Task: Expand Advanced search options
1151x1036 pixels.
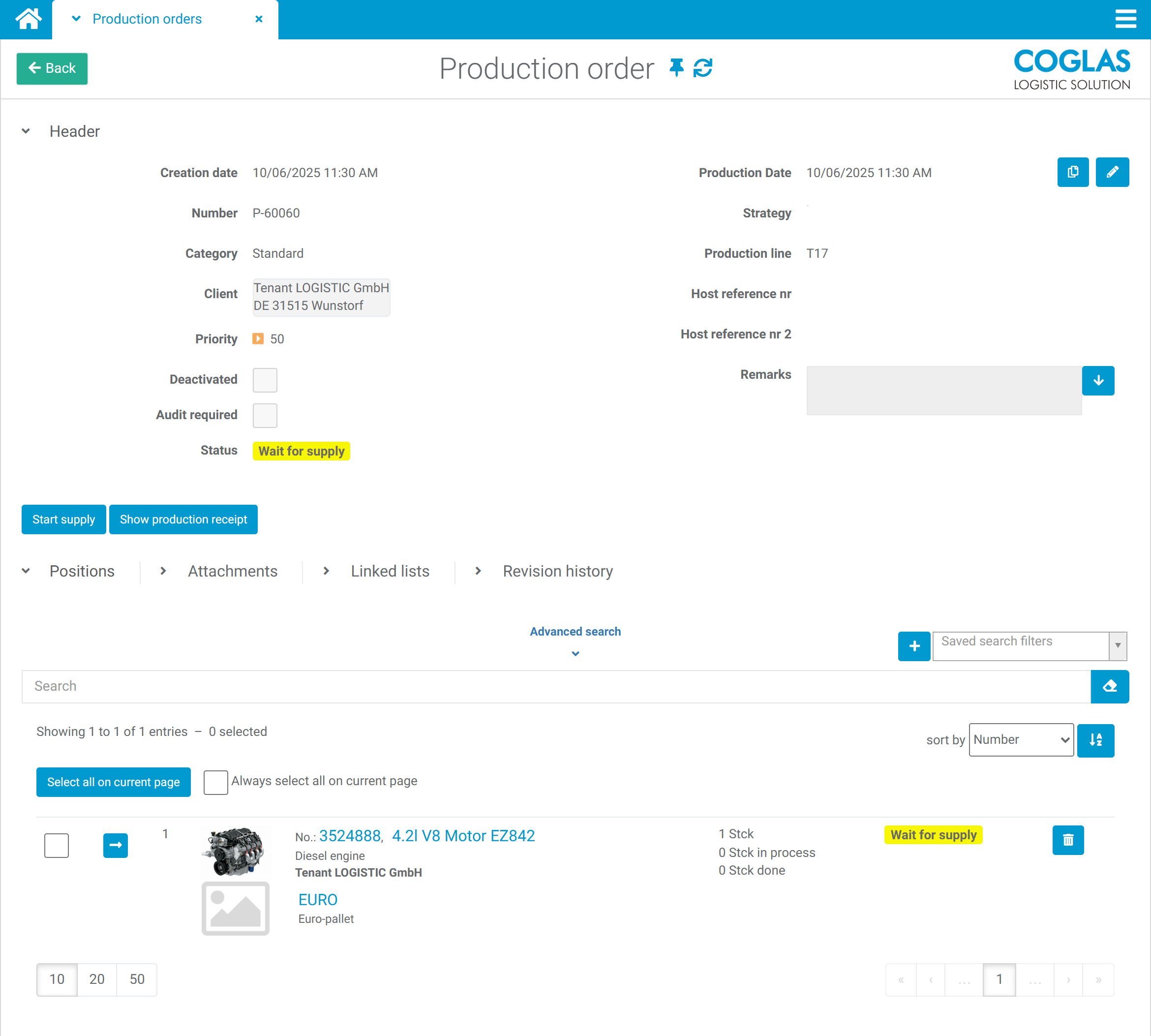Action: [x=575, y=639]
